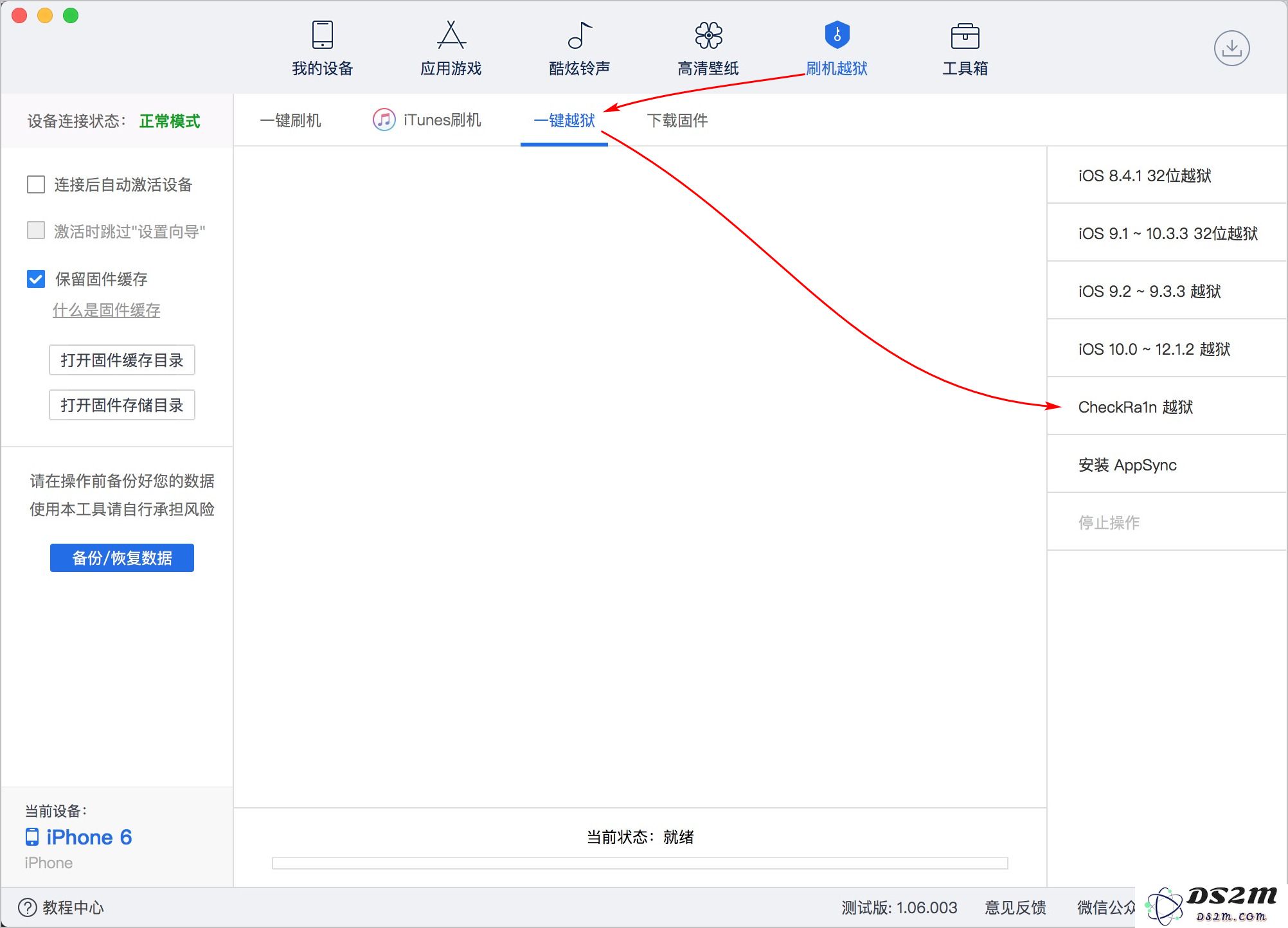
Task: Toggle 激活时跳过"设置向导" checkbox
Action: click(36, 231)
